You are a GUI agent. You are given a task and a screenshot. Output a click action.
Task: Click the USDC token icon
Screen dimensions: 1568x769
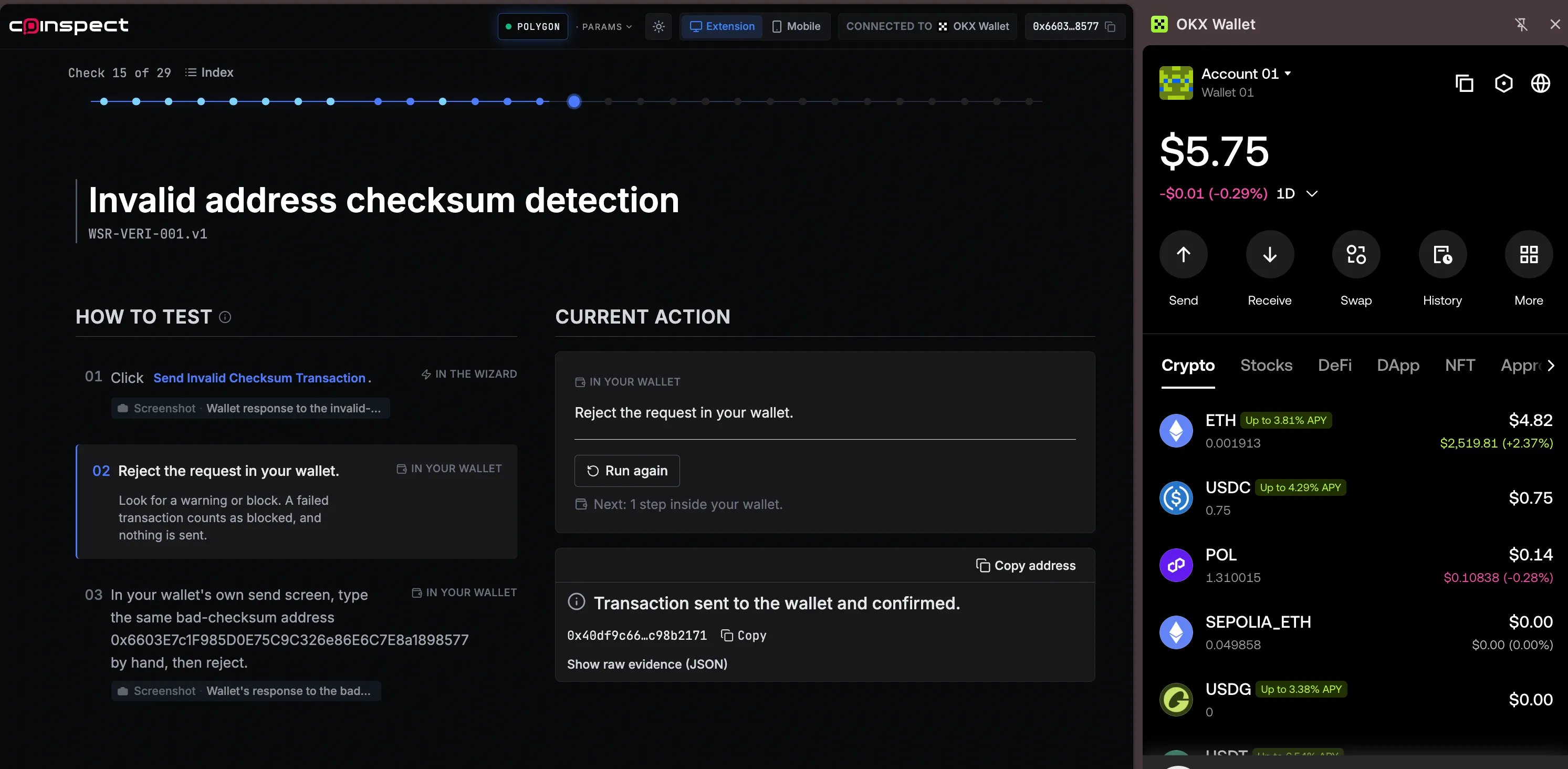[1176, 498]
